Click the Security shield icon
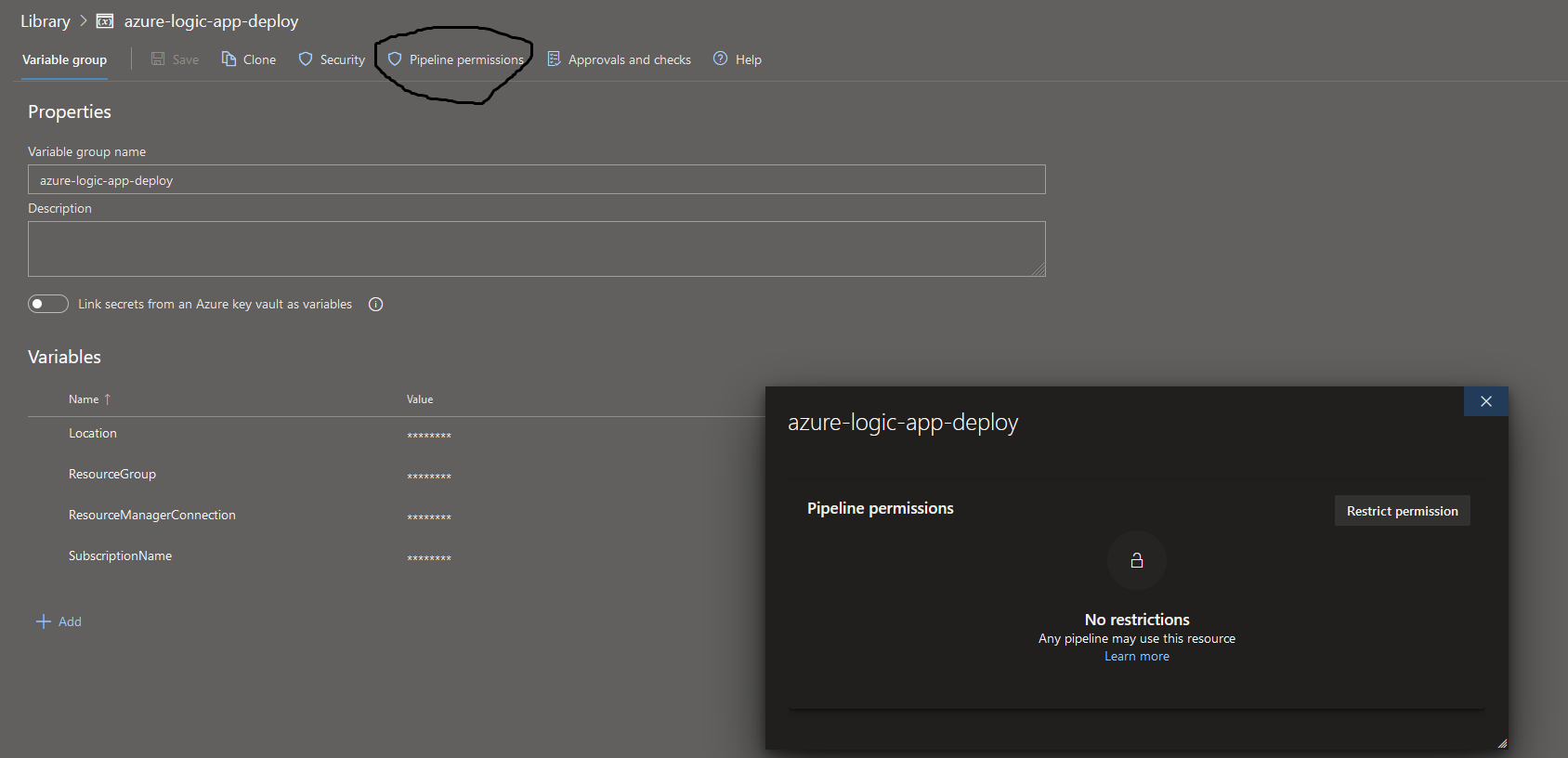The width and height of the screenshot is (1568, 758). tap(306, 59)
